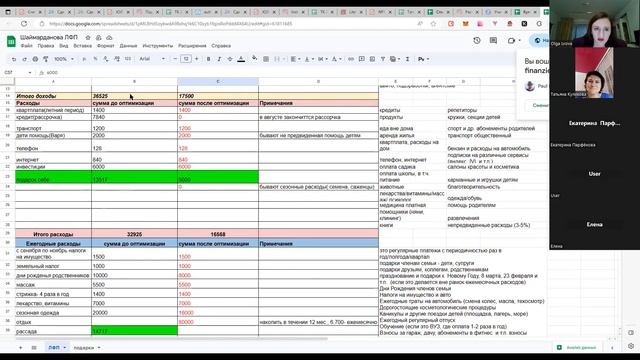This screenshot has height=360, width=640.
Task: Open the Расширения menu
Action: pos(192,46)
